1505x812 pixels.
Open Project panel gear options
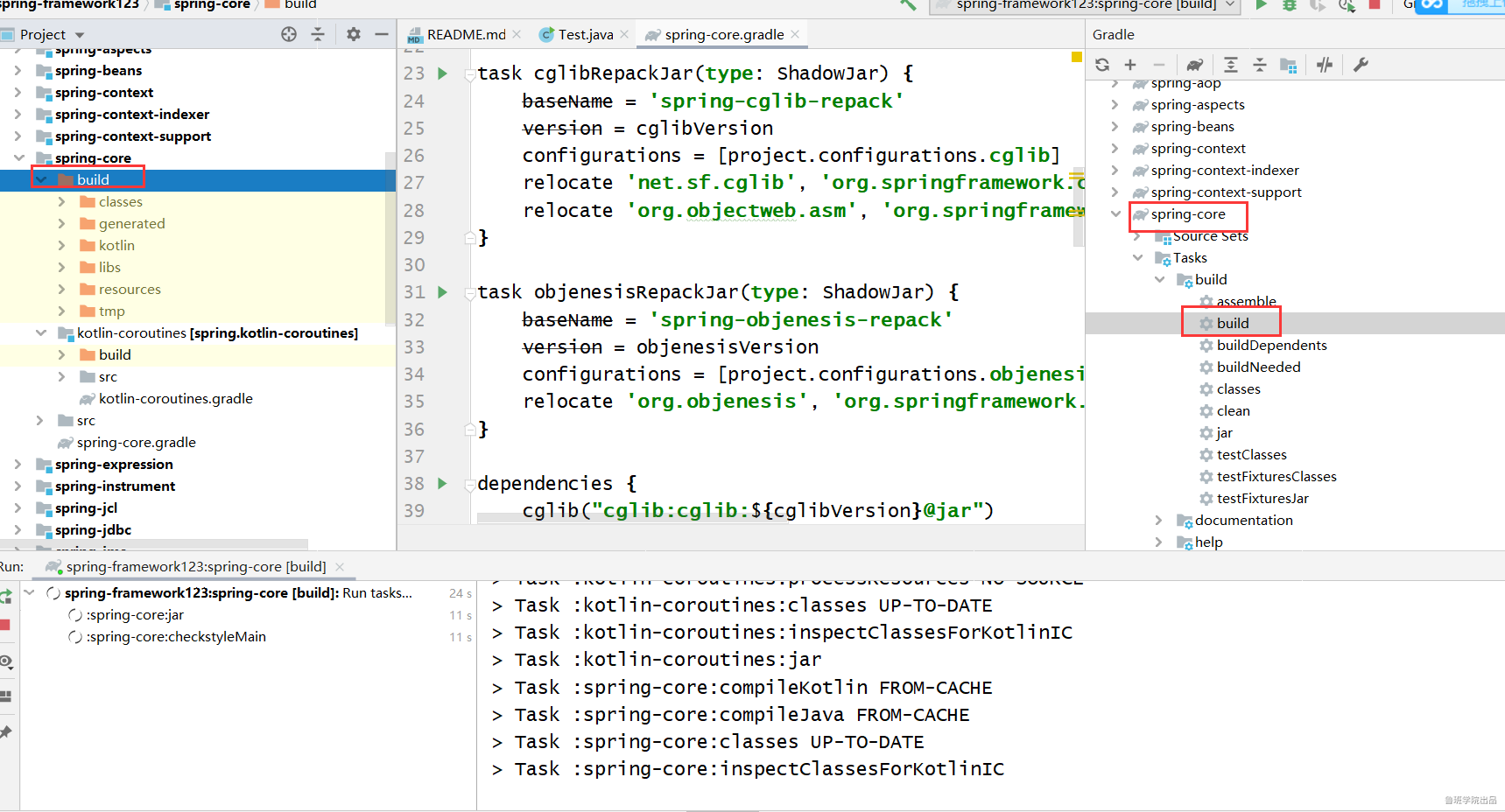coord(354,34)
